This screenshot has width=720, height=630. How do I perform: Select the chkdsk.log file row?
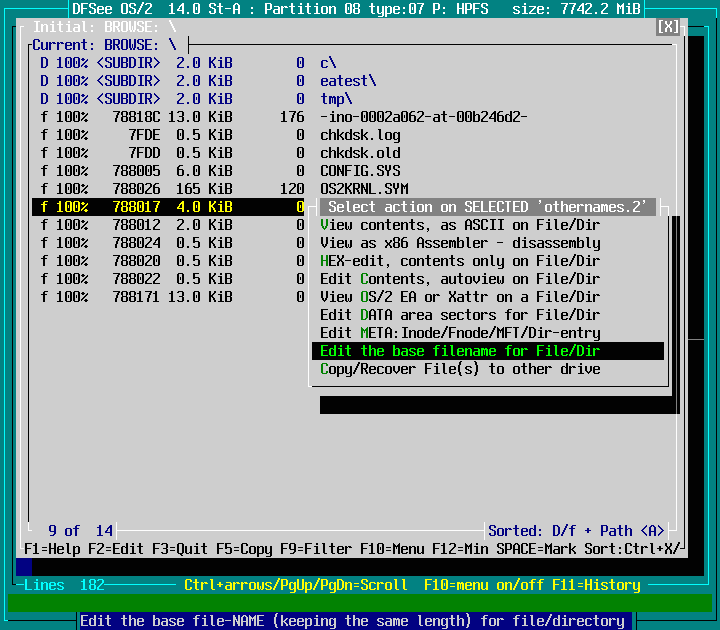tap(360, 135)
